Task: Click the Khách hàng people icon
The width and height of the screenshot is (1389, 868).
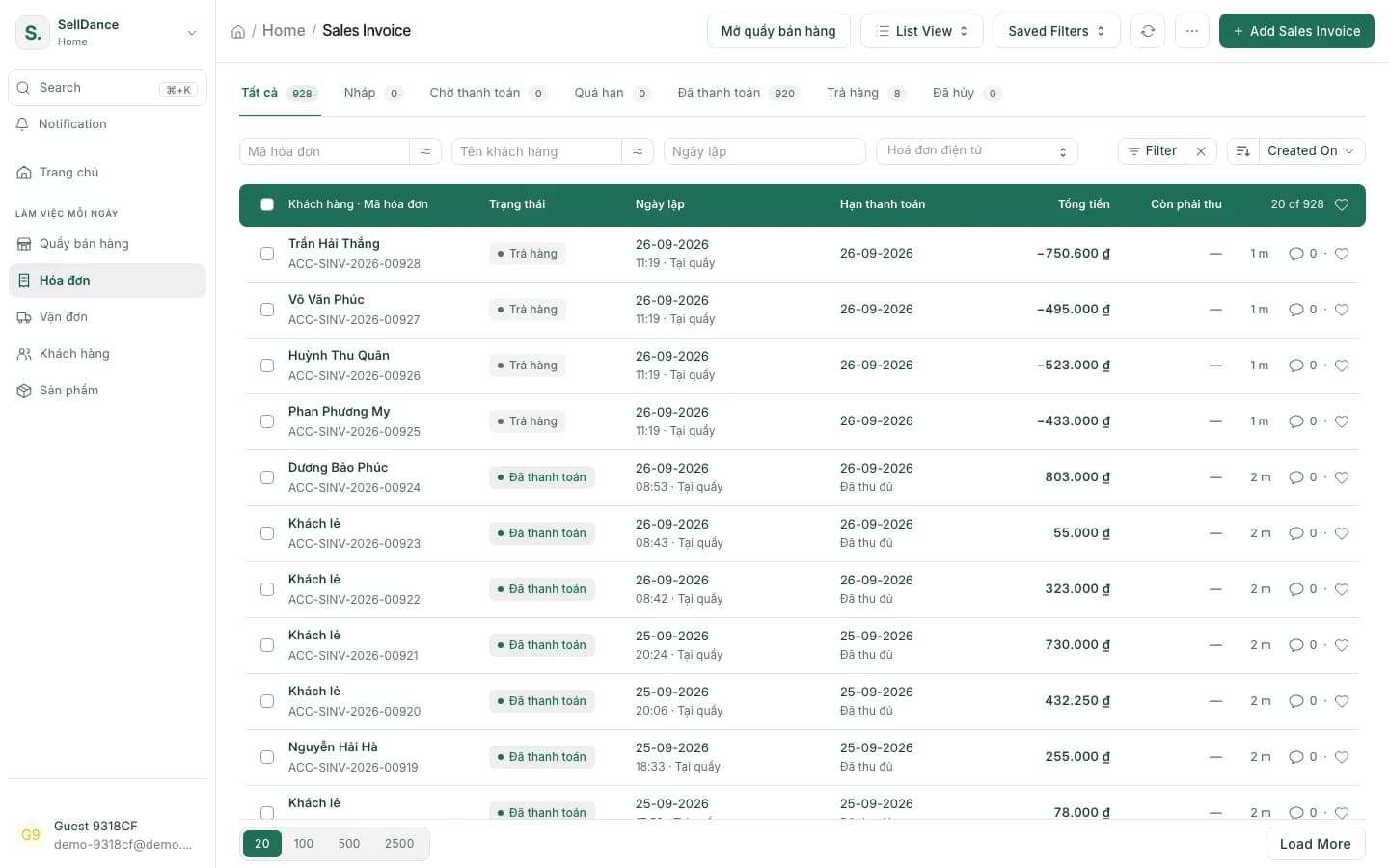Action: (24, 354)
